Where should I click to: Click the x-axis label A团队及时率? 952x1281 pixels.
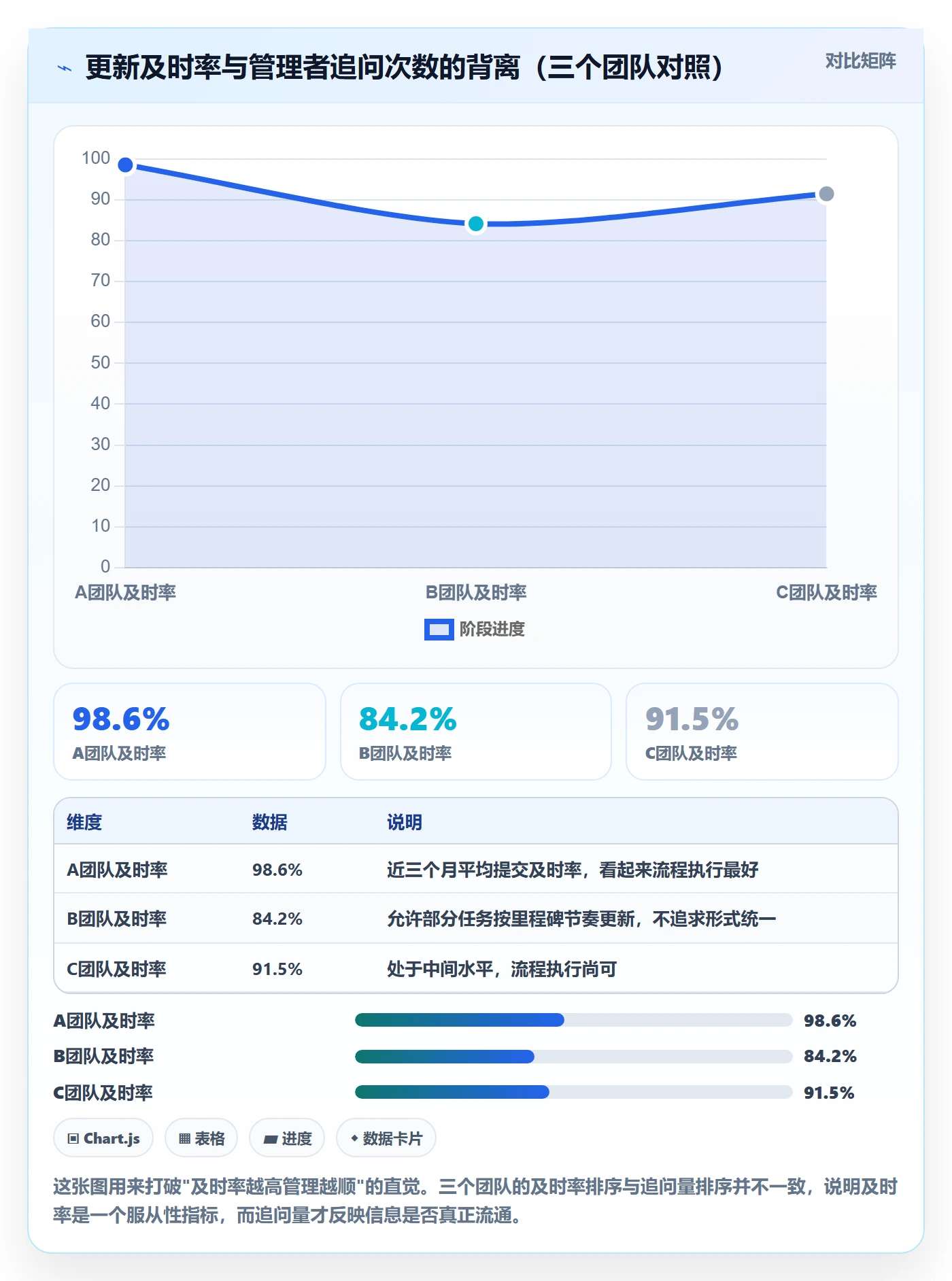125,592
